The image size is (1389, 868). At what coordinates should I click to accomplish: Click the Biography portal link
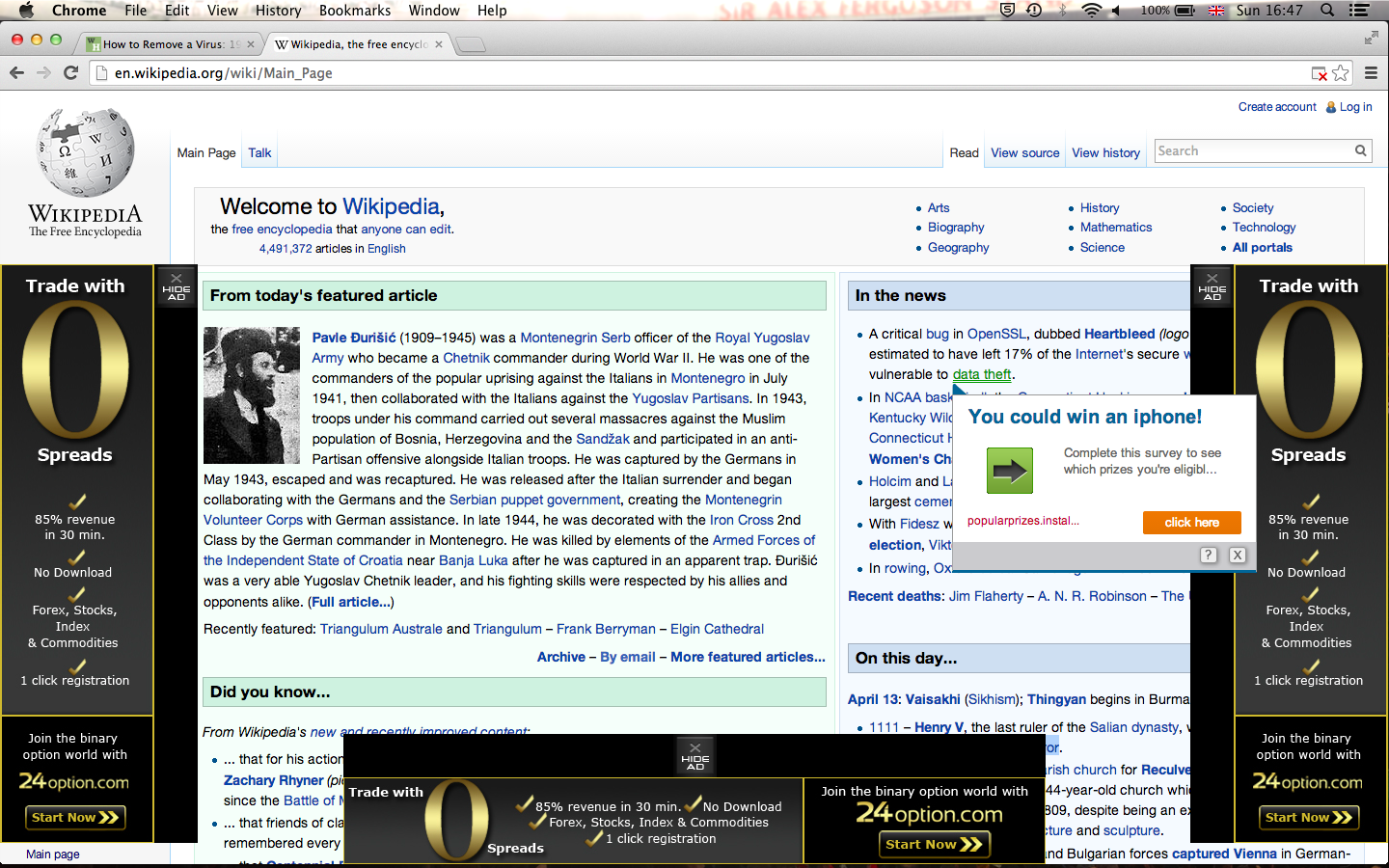coord(956,228)
